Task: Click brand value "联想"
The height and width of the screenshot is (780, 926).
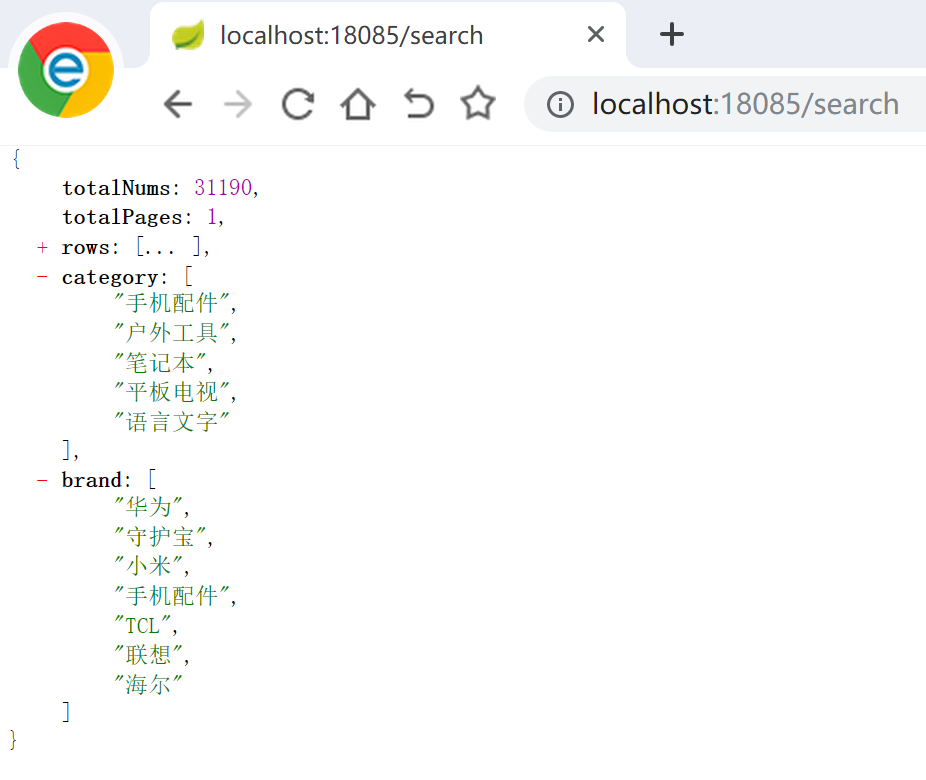Action: coord(148,655)
